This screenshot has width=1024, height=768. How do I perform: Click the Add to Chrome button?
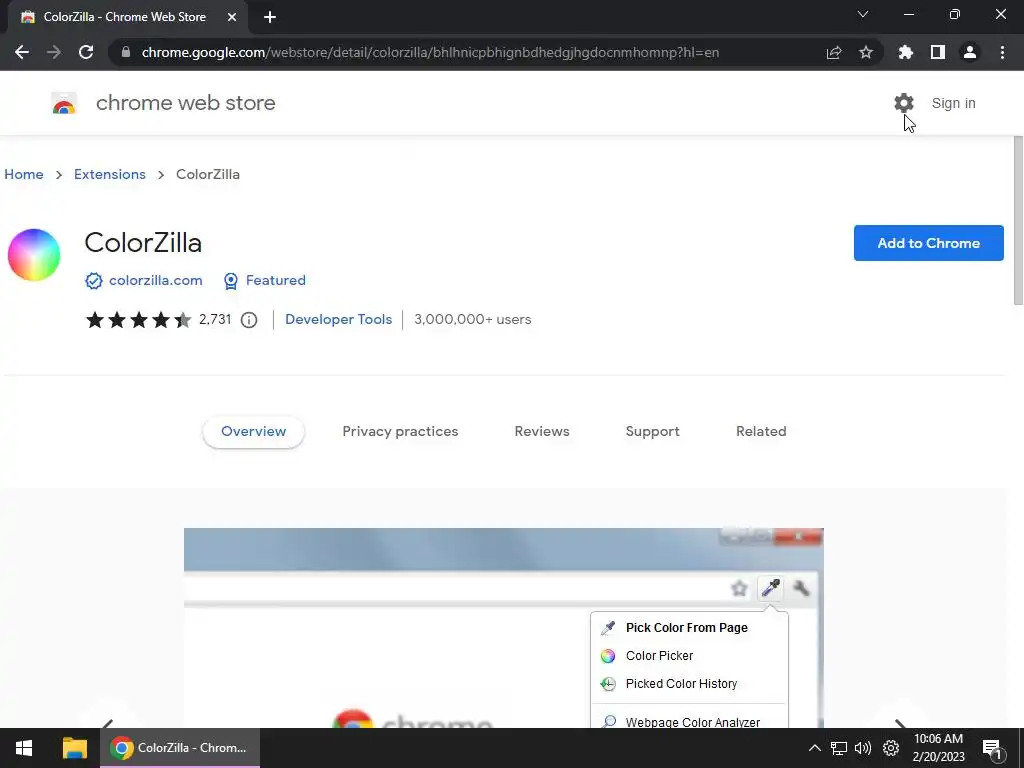929,243
